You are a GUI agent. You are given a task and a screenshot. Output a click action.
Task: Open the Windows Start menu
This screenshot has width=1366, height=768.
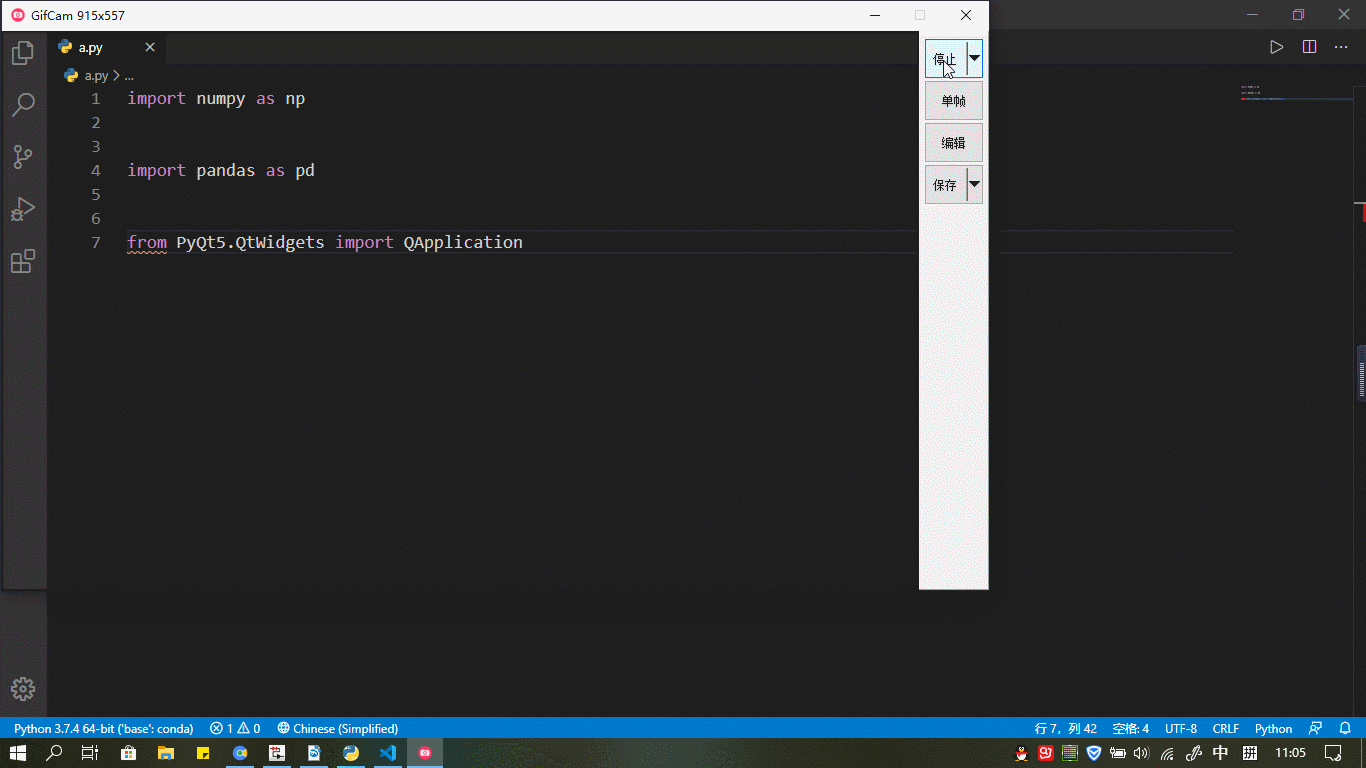coord(18,753)
